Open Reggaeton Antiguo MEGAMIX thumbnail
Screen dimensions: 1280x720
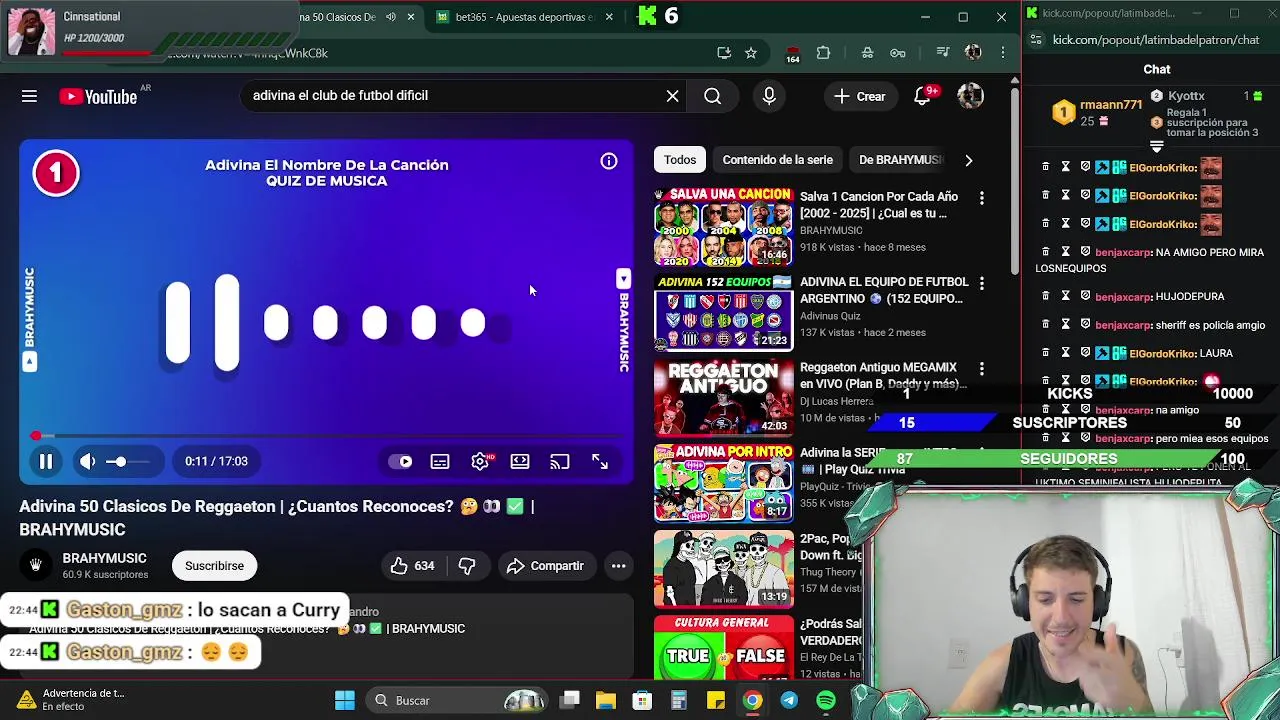point(723,398)
